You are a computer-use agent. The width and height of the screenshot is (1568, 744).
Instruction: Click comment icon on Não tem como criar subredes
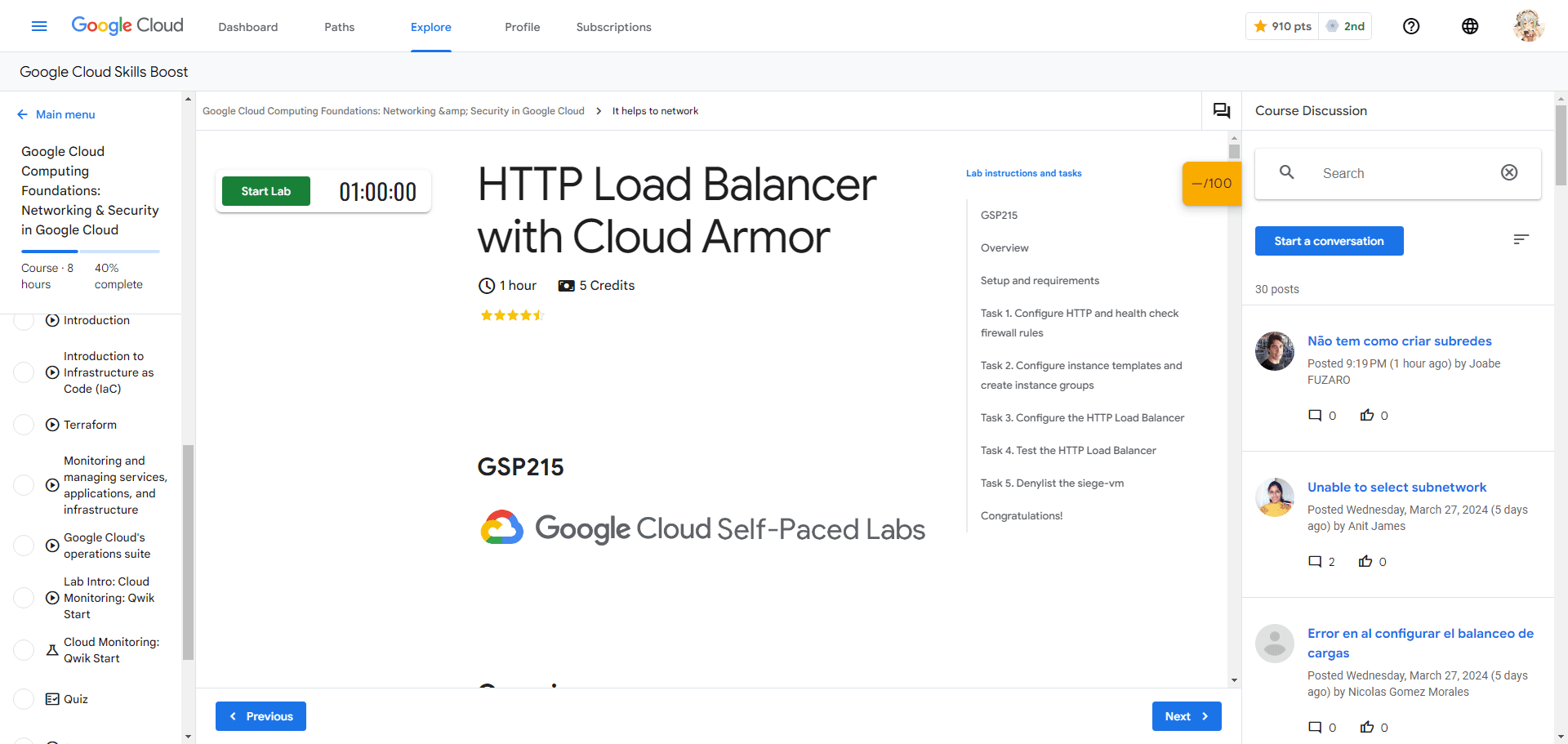point(1315,415)
